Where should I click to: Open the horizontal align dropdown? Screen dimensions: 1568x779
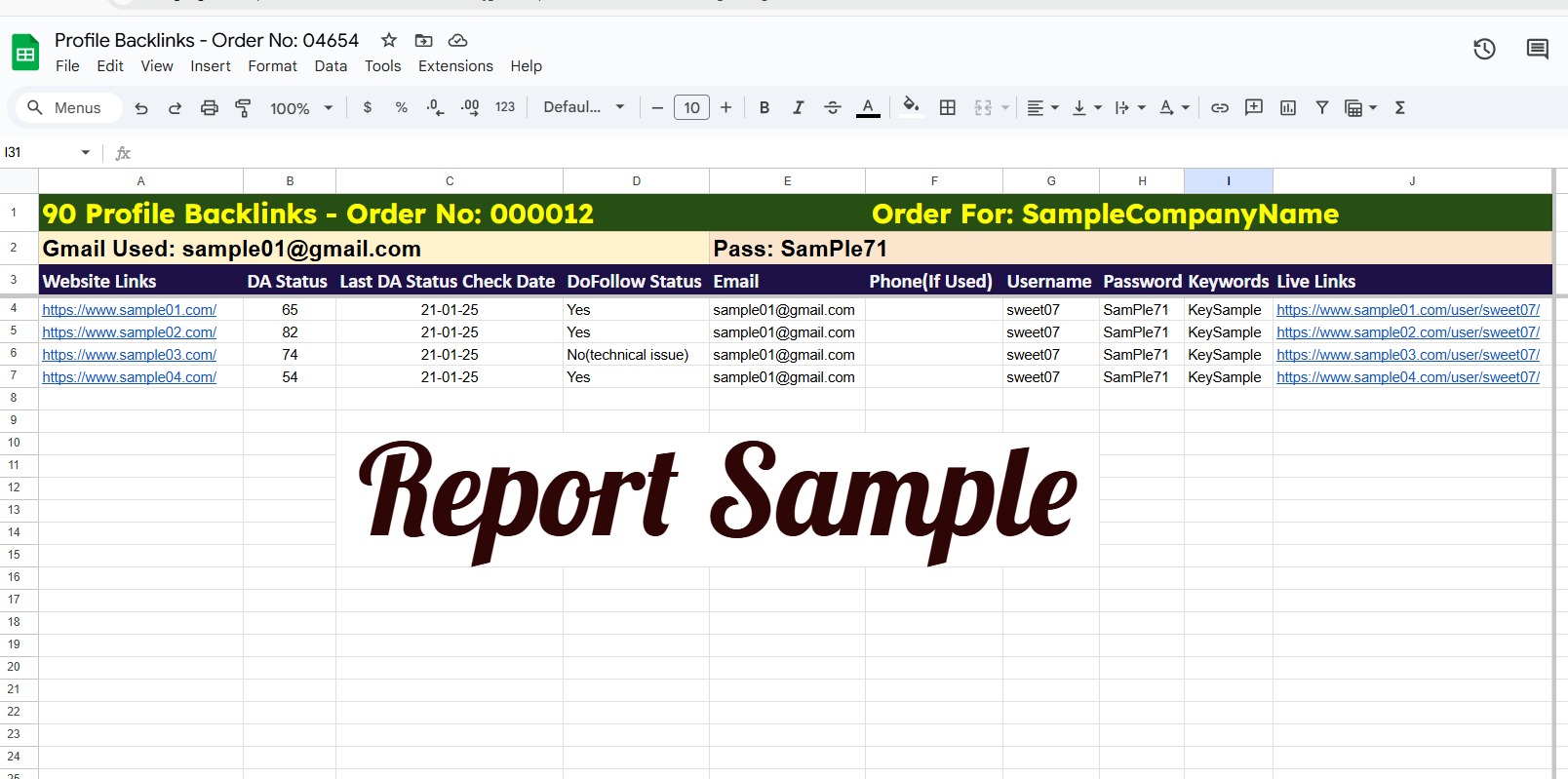(1042, 107)
